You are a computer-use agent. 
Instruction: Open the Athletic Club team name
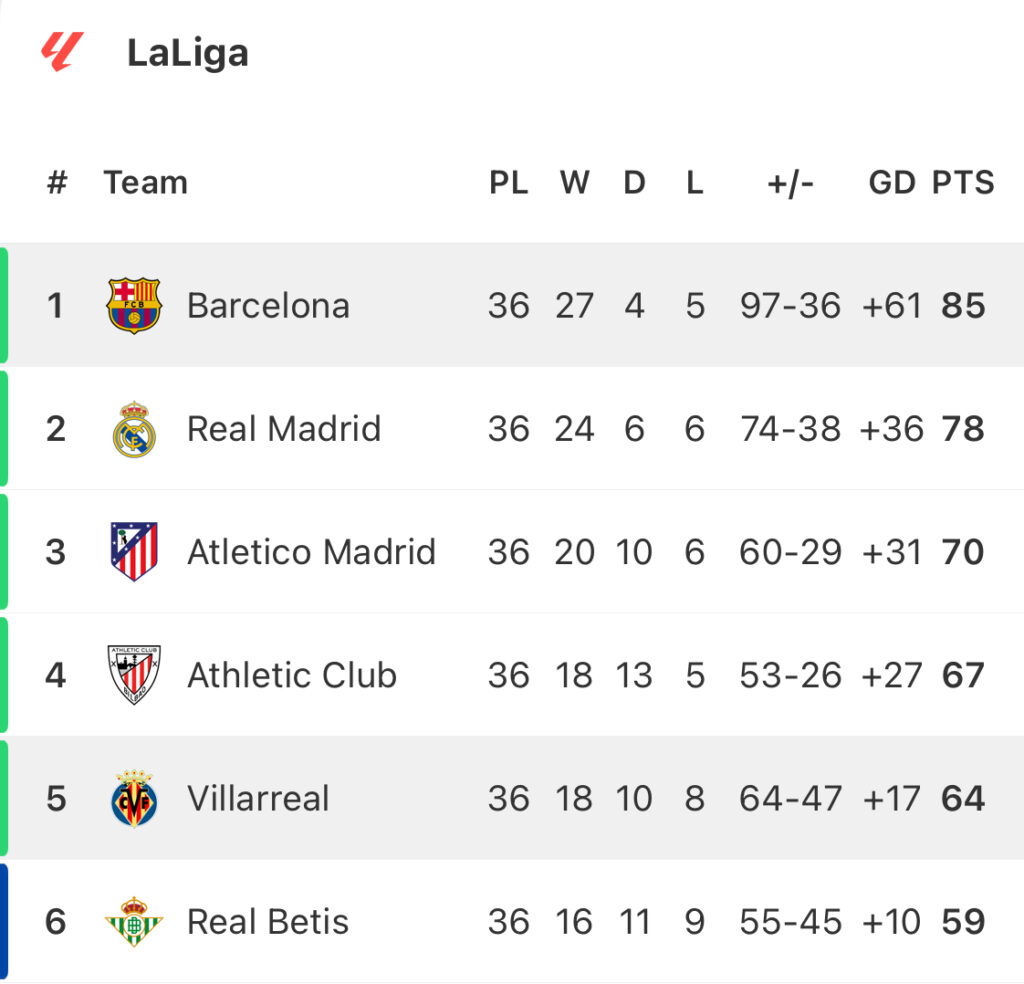(292, 675)
